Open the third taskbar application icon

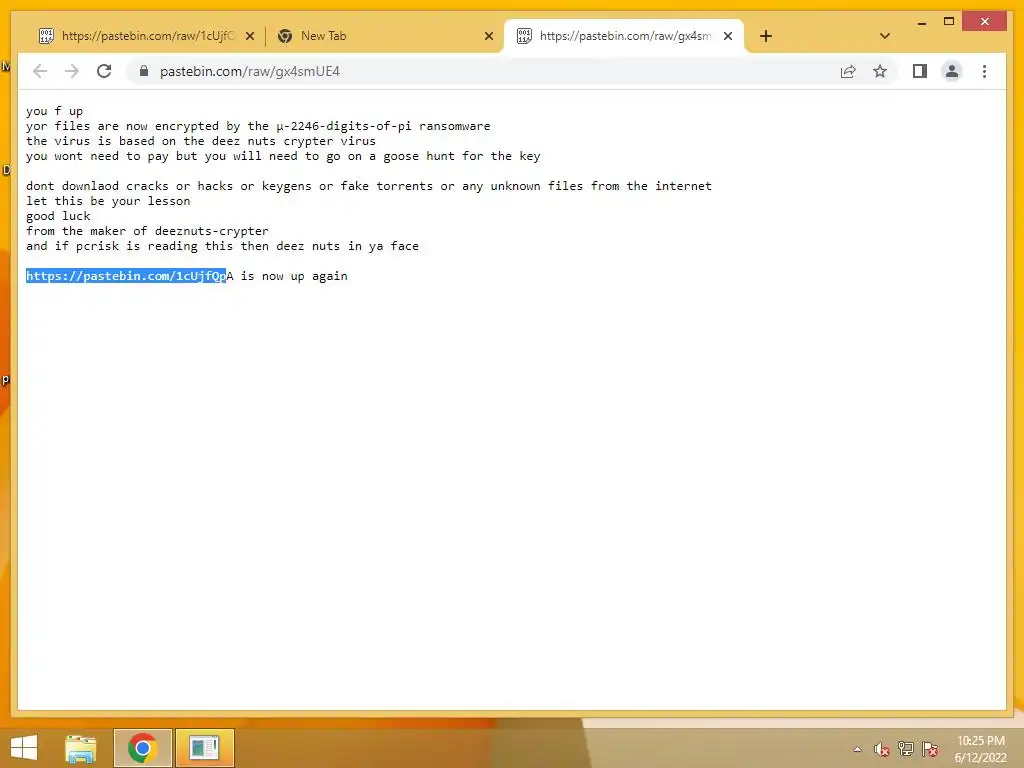pos(204,748)
